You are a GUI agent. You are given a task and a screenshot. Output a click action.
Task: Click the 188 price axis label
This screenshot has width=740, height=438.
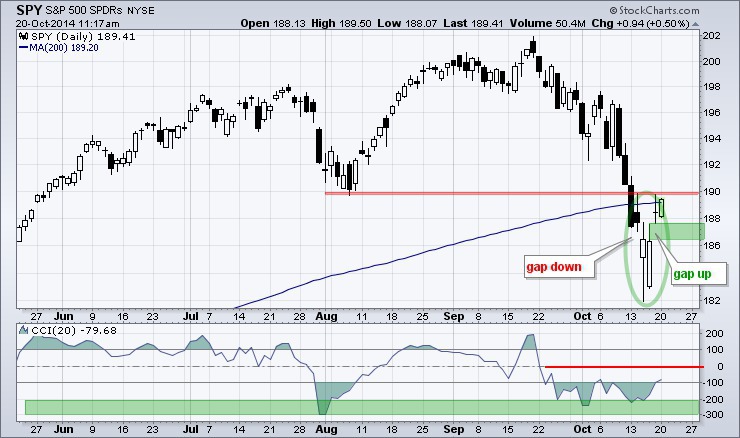coord(712,219)
